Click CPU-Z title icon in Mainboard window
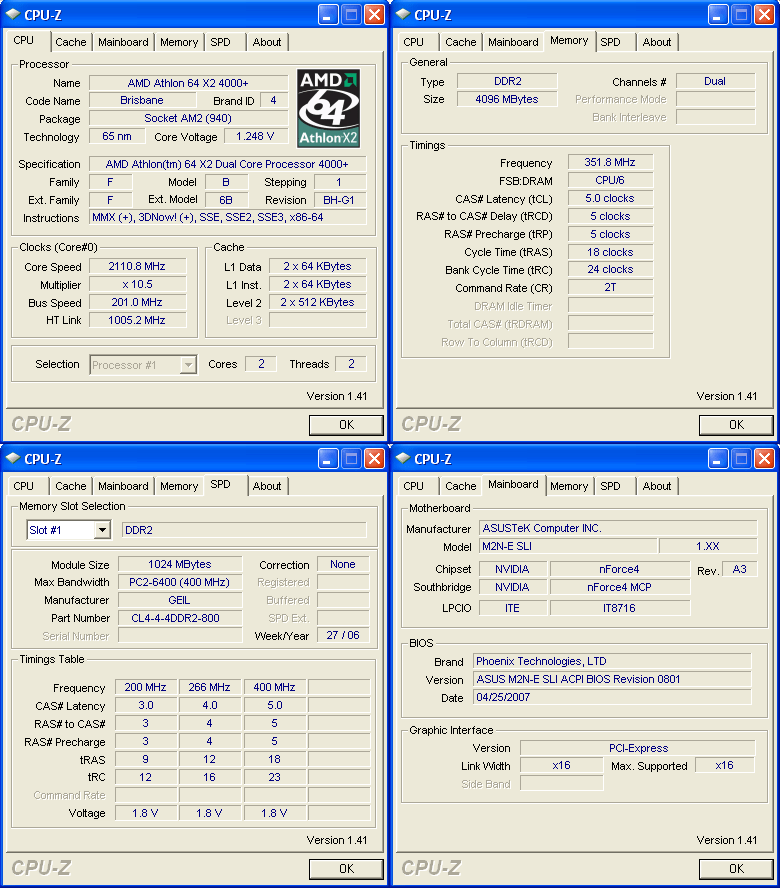The image size is (780, 888). [x=403, y=459]
